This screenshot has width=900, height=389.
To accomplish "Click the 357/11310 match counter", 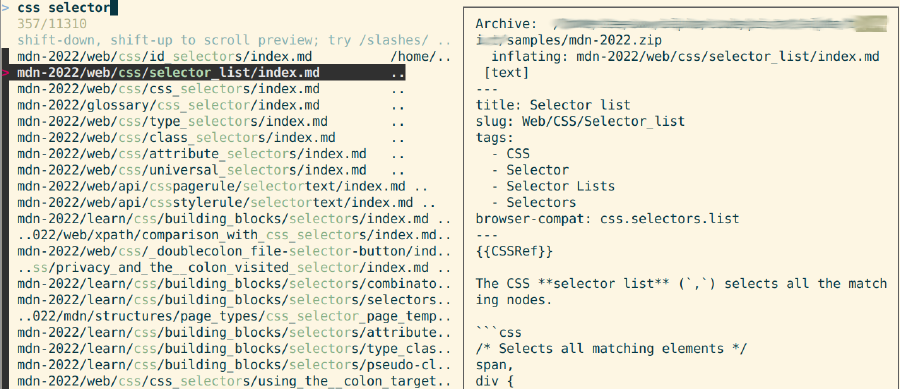I will point(52,24).
